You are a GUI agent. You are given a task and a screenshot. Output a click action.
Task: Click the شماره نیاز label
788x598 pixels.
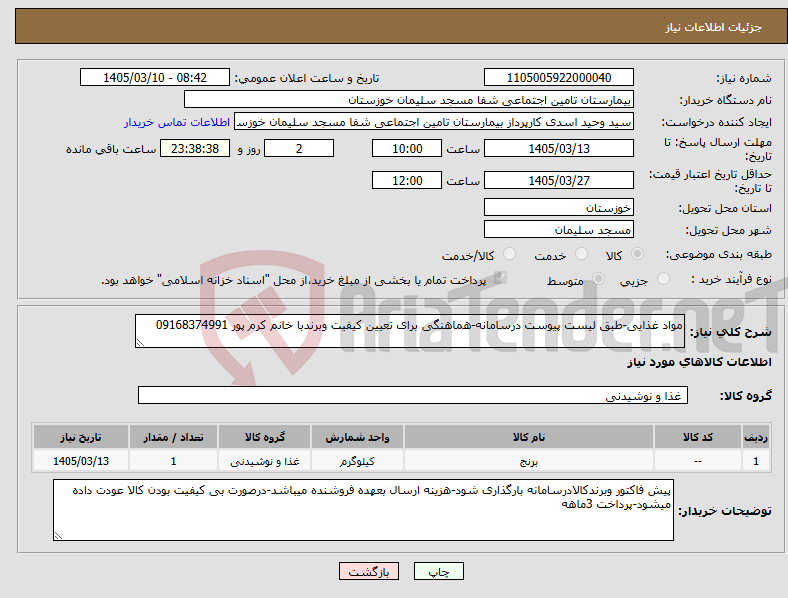click(744, 78)
